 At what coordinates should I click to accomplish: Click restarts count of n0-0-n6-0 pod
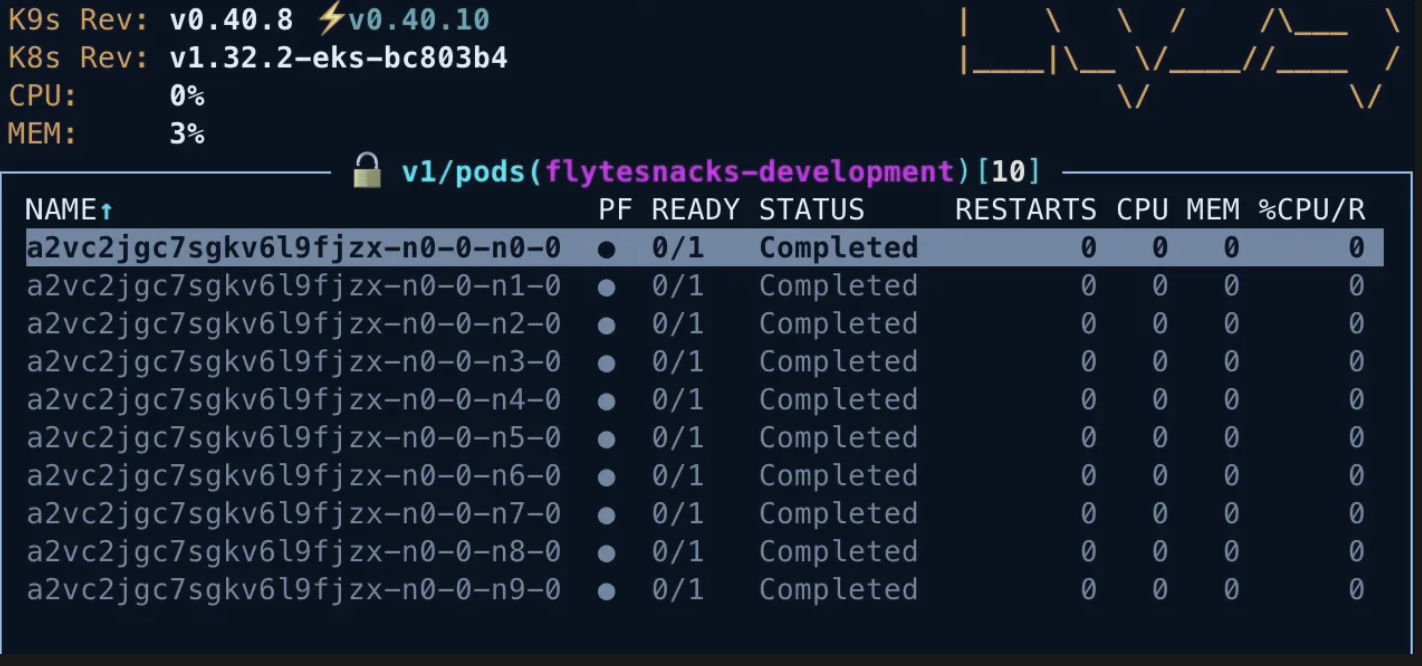1088,476
